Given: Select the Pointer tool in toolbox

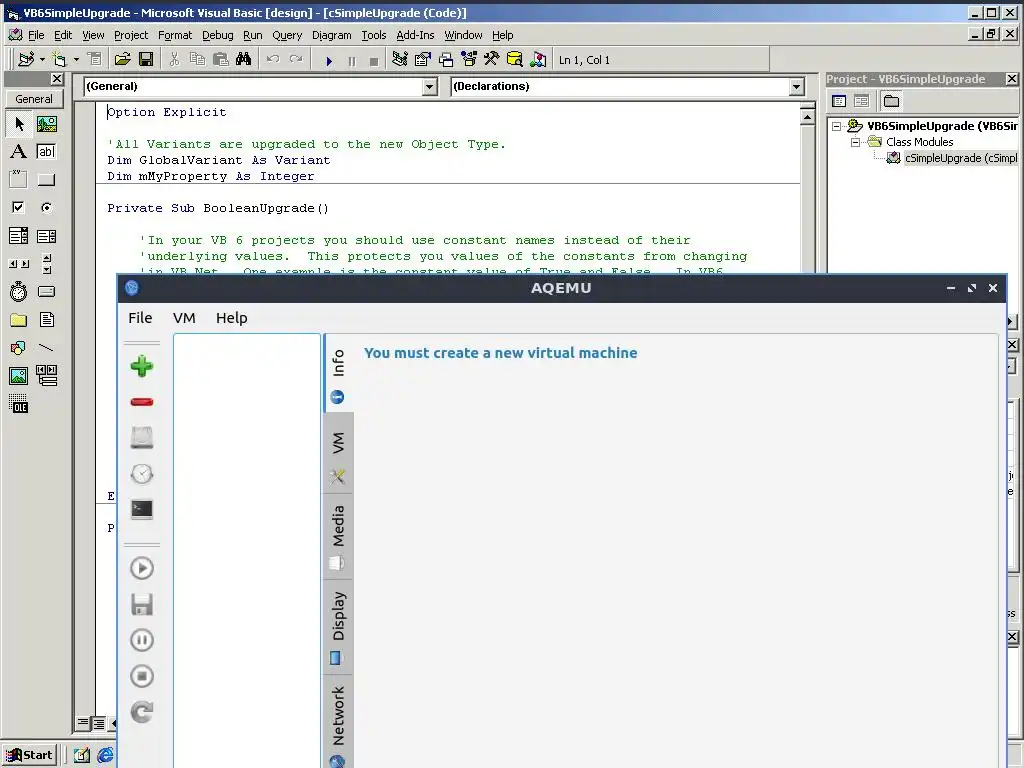Looking at the screenshot, I should click(18, 124).
